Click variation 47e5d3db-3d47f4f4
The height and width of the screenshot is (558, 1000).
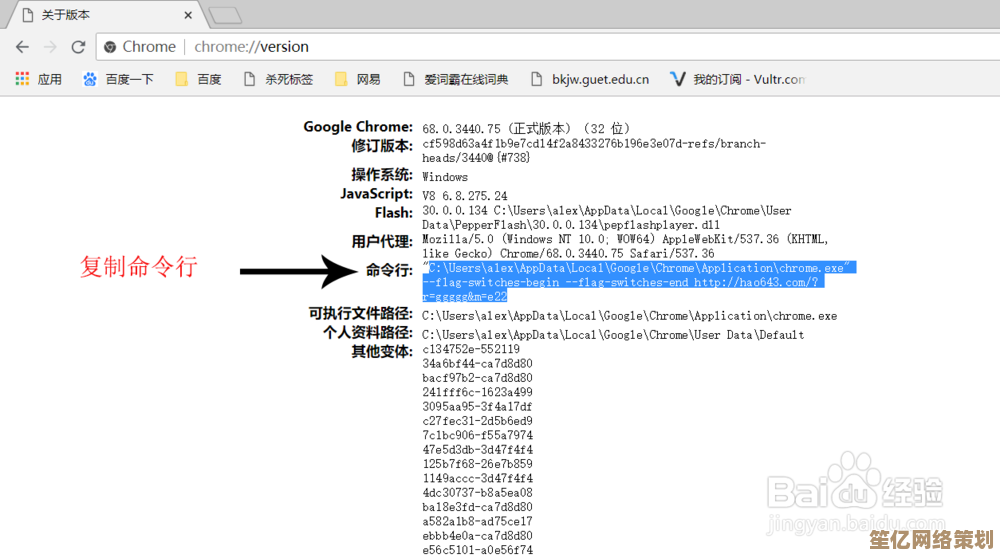point(477,450)
